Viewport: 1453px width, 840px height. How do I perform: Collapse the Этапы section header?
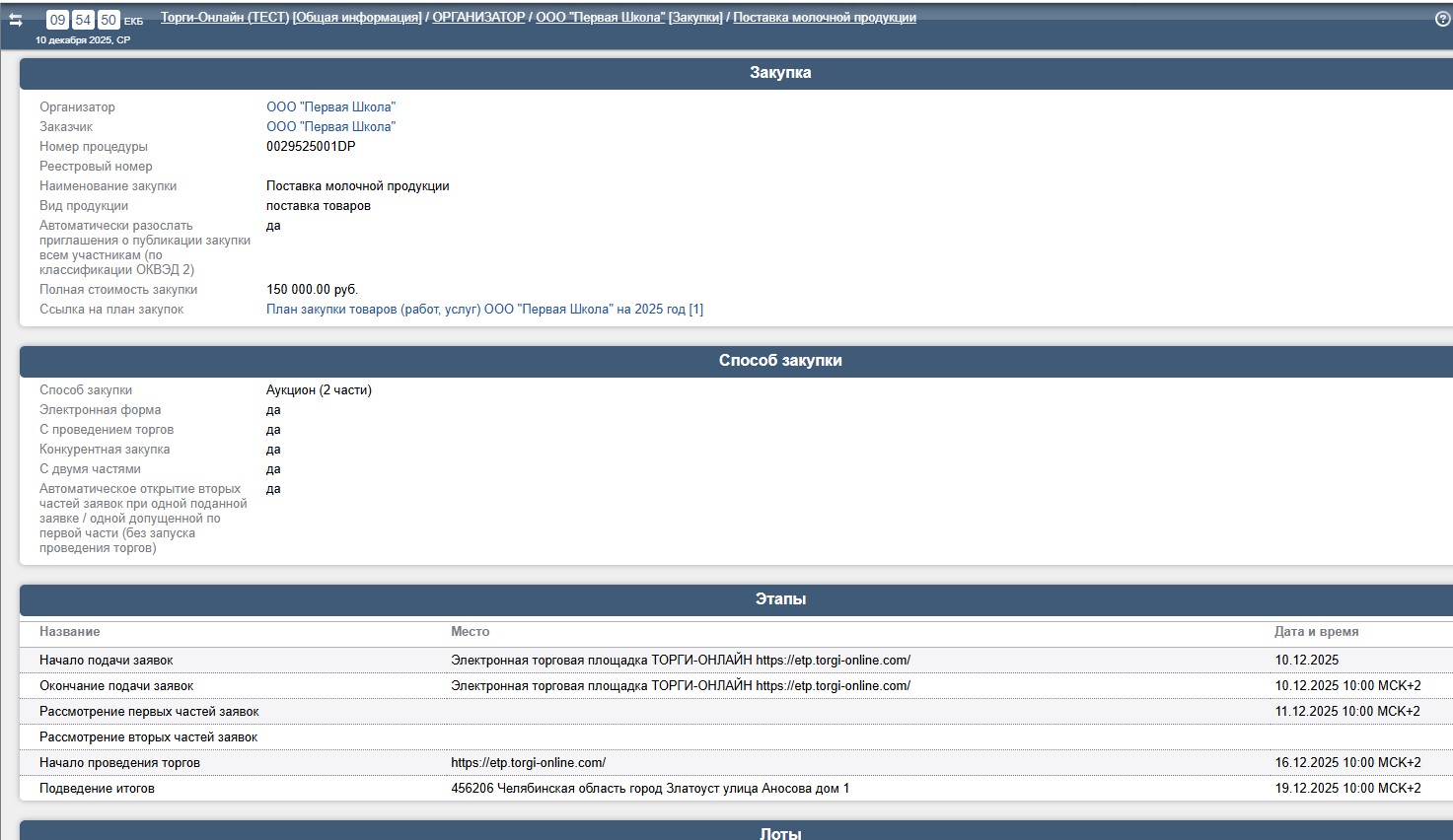point(779,599)
